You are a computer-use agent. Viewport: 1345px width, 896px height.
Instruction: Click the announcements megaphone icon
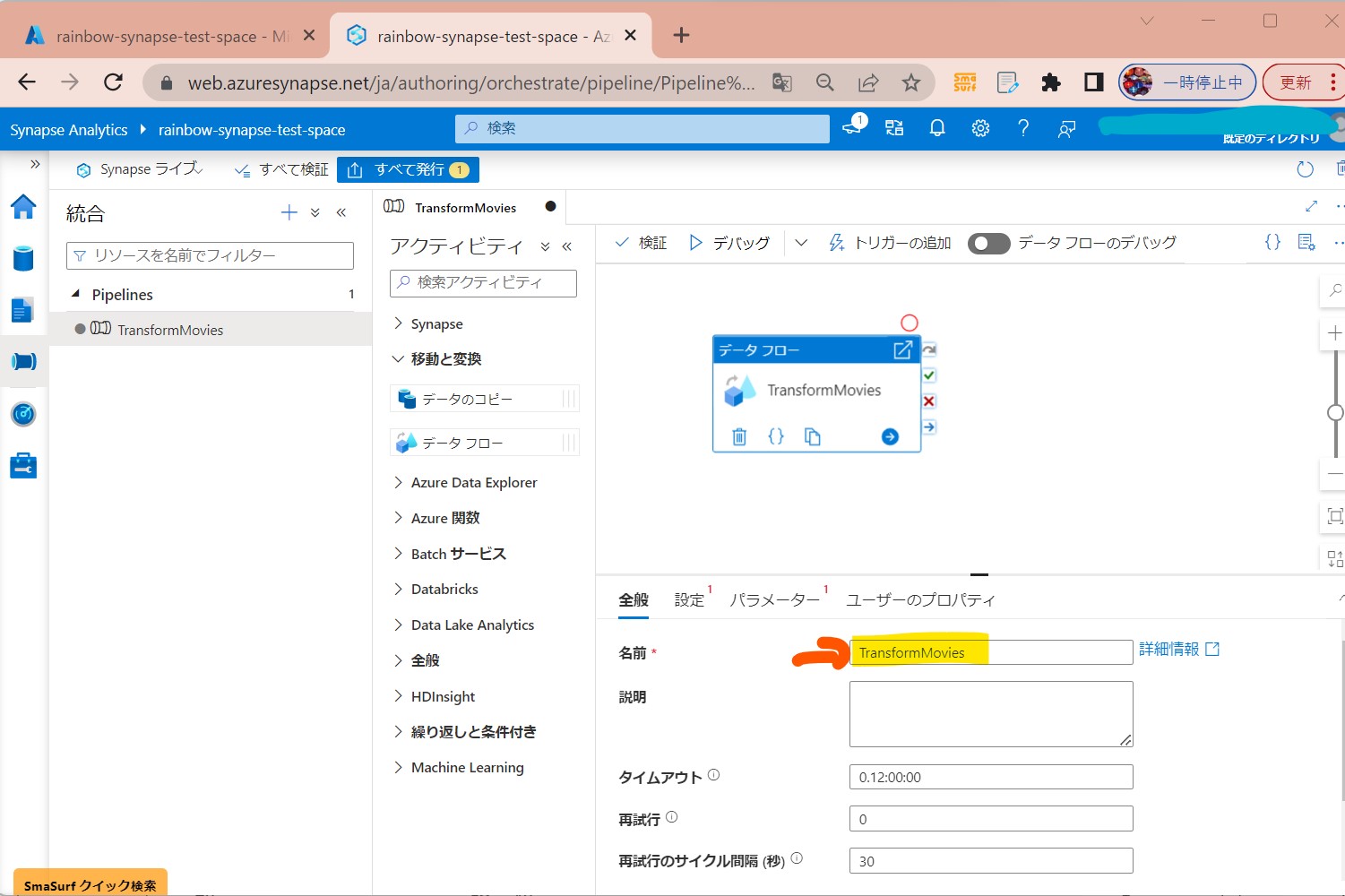tap(852, 126)
